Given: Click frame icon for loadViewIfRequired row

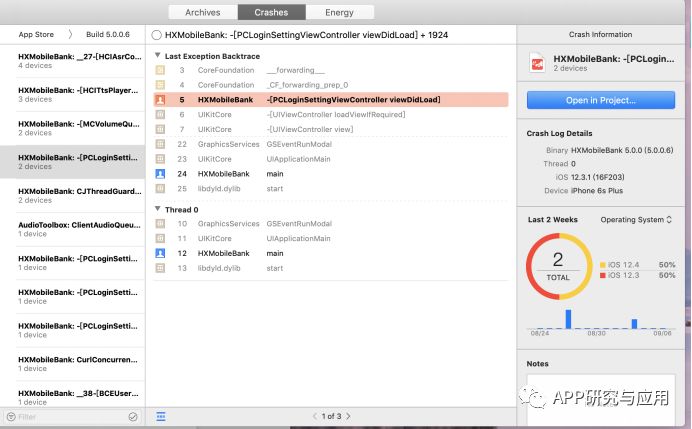Looking at the screenshot, I should 160,115.
